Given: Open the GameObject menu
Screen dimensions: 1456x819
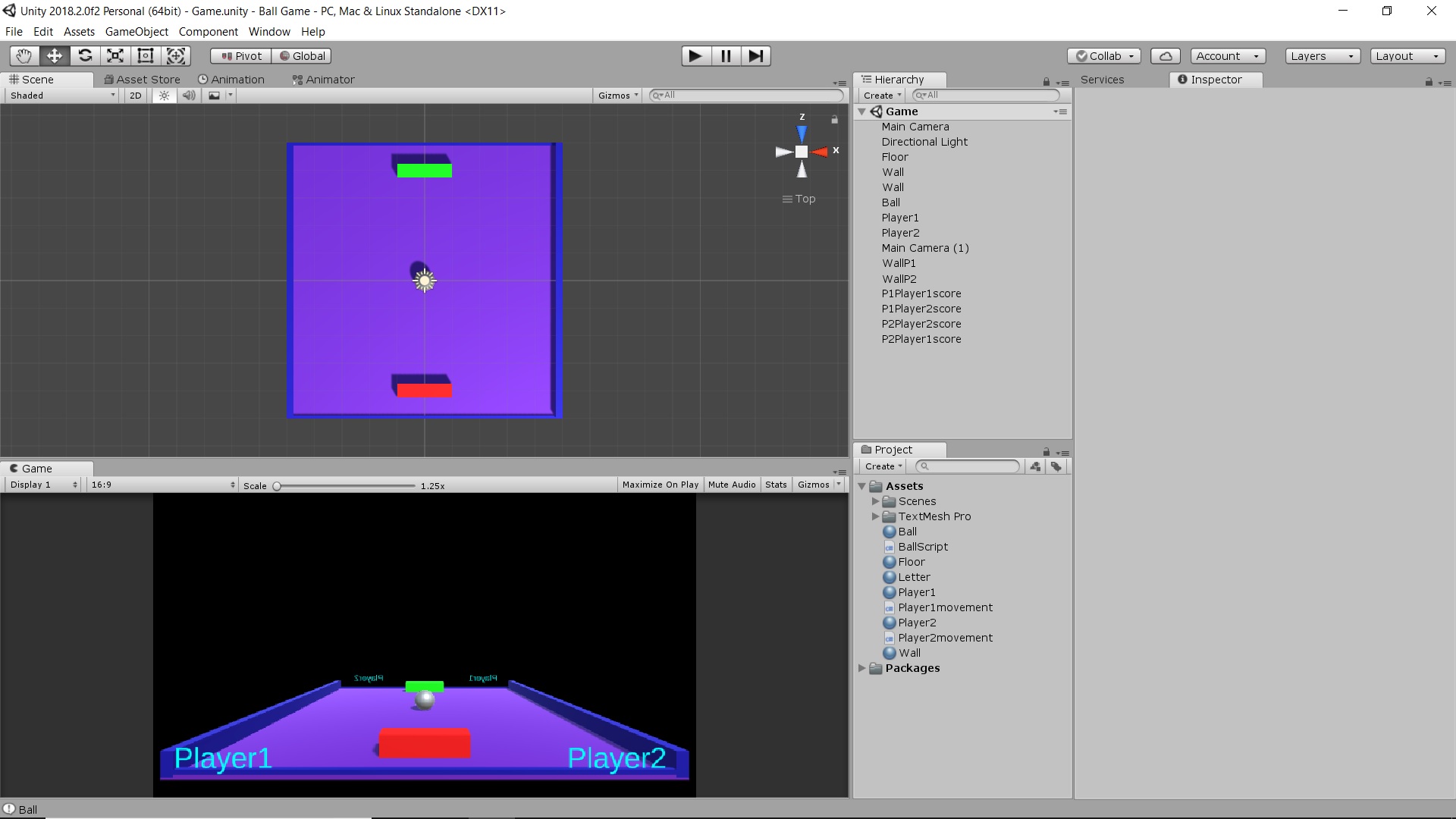Looking at the screenshot, I should pos(136,32).
